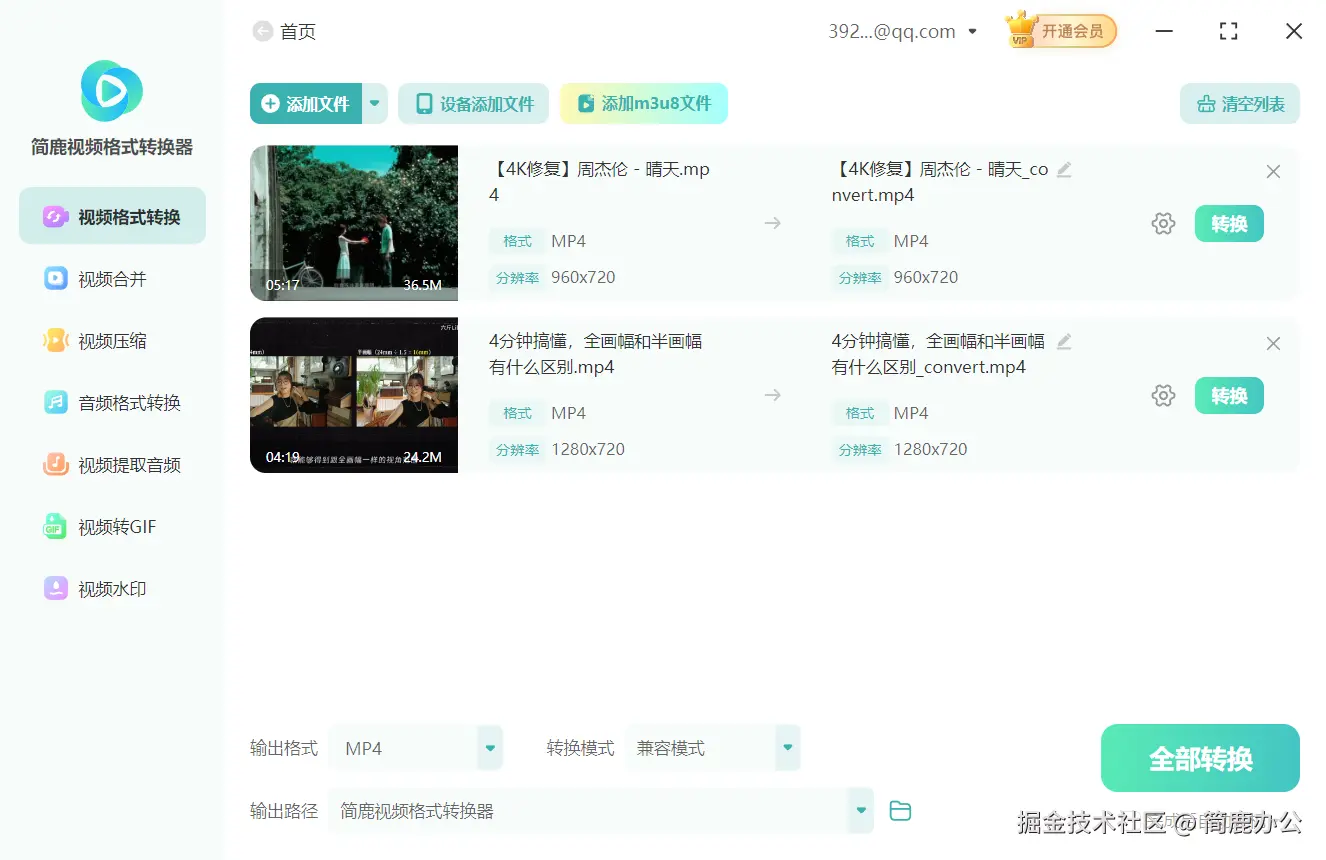Click 添加m3u8文件 button
The image size is (1326, 860).
[x=644, y=104]
